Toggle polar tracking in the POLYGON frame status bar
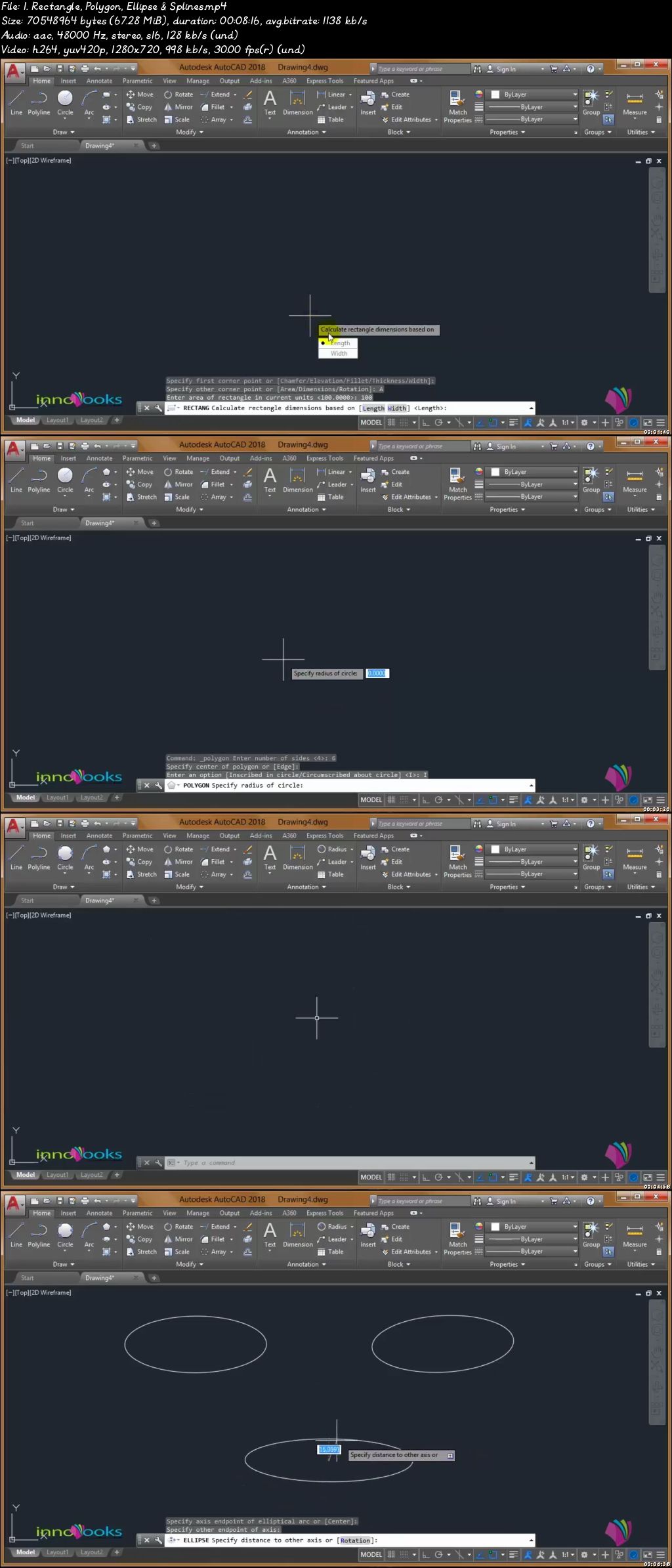The image size is (672, 1568). 438,800
